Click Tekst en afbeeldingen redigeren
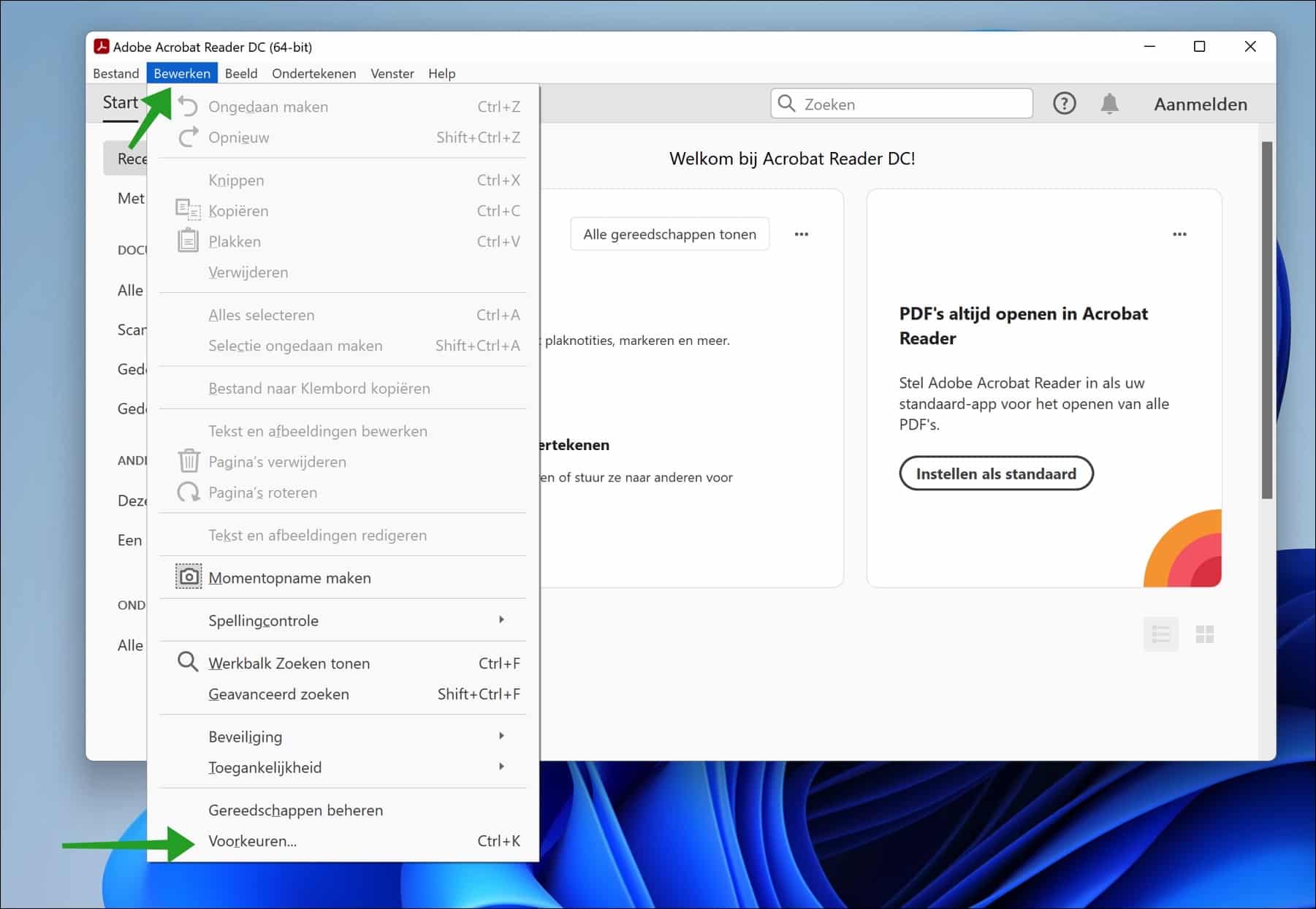 click(343, 535)
